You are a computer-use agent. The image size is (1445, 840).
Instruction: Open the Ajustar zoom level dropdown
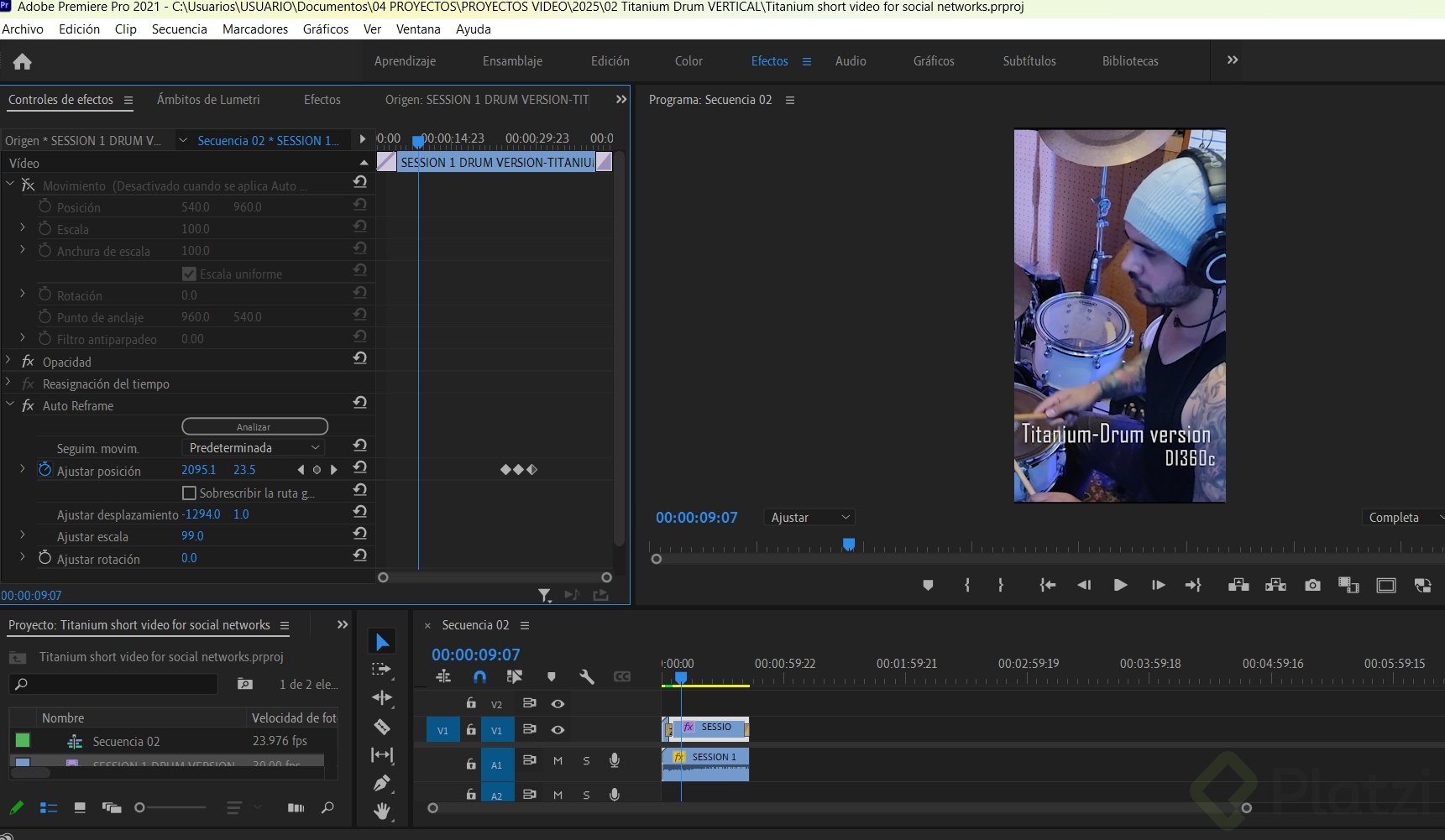click(810, 518)
